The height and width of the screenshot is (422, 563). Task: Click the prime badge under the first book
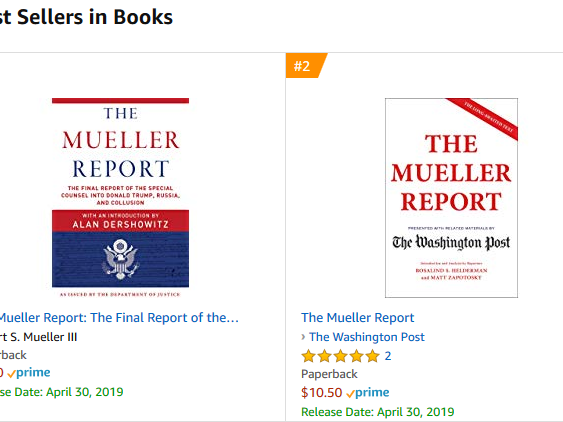pos(29,373)
